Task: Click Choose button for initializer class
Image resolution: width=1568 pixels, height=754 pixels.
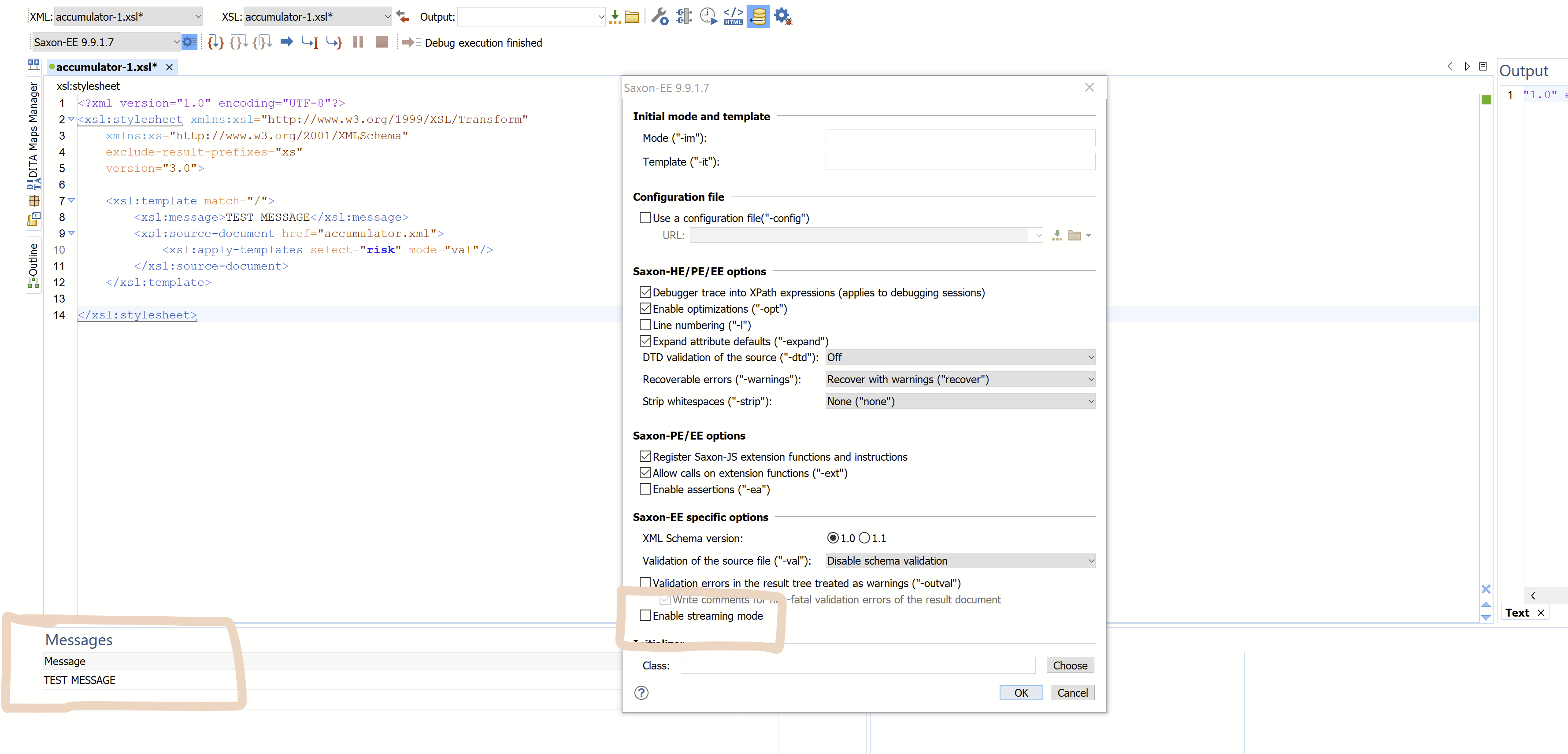Action: pyautogui.click(x=1070, y=665)
